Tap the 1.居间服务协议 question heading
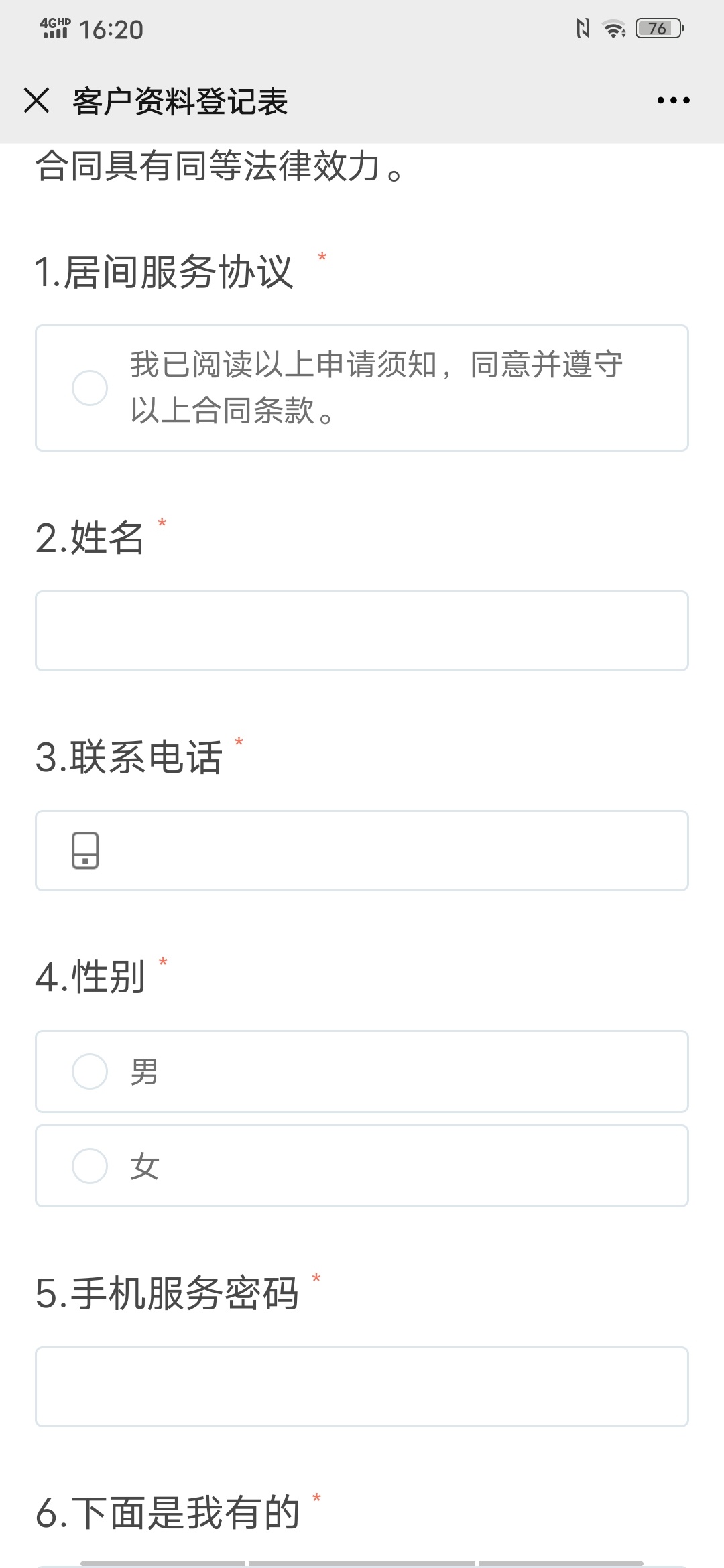Viewport: 724px width, 1568px height. coord(164,272)
